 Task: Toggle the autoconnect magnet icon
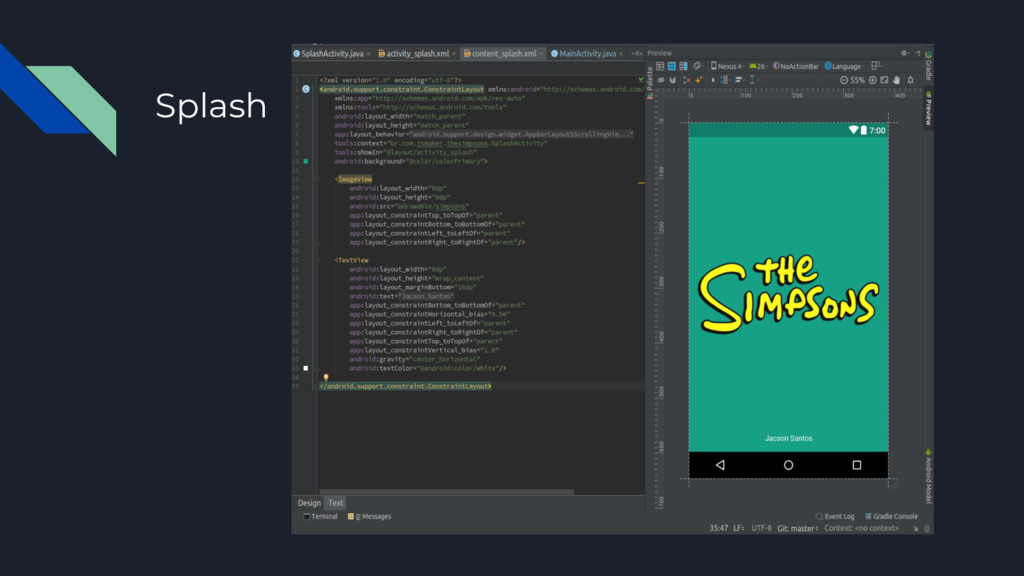click(673, 80)
